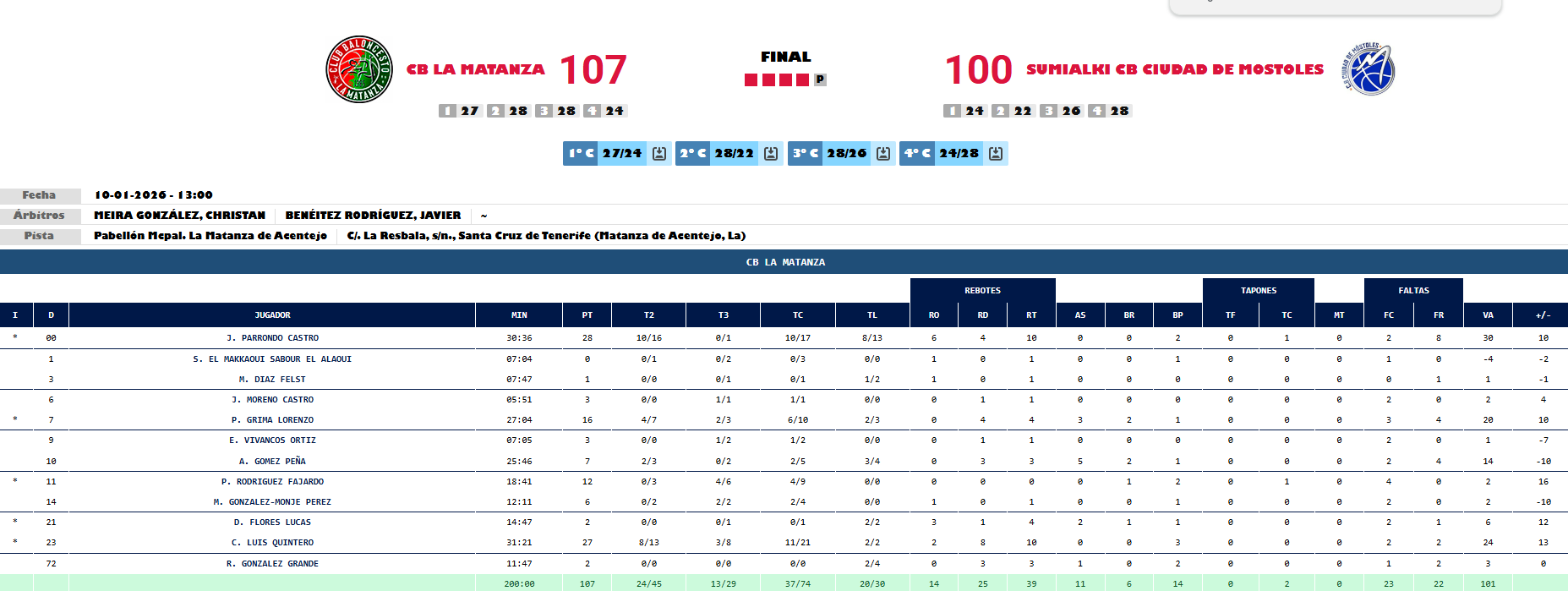Click the JUGADOR column header
Image resolution: width=1568 pixels, height=591 pixels.
point(272,315)
